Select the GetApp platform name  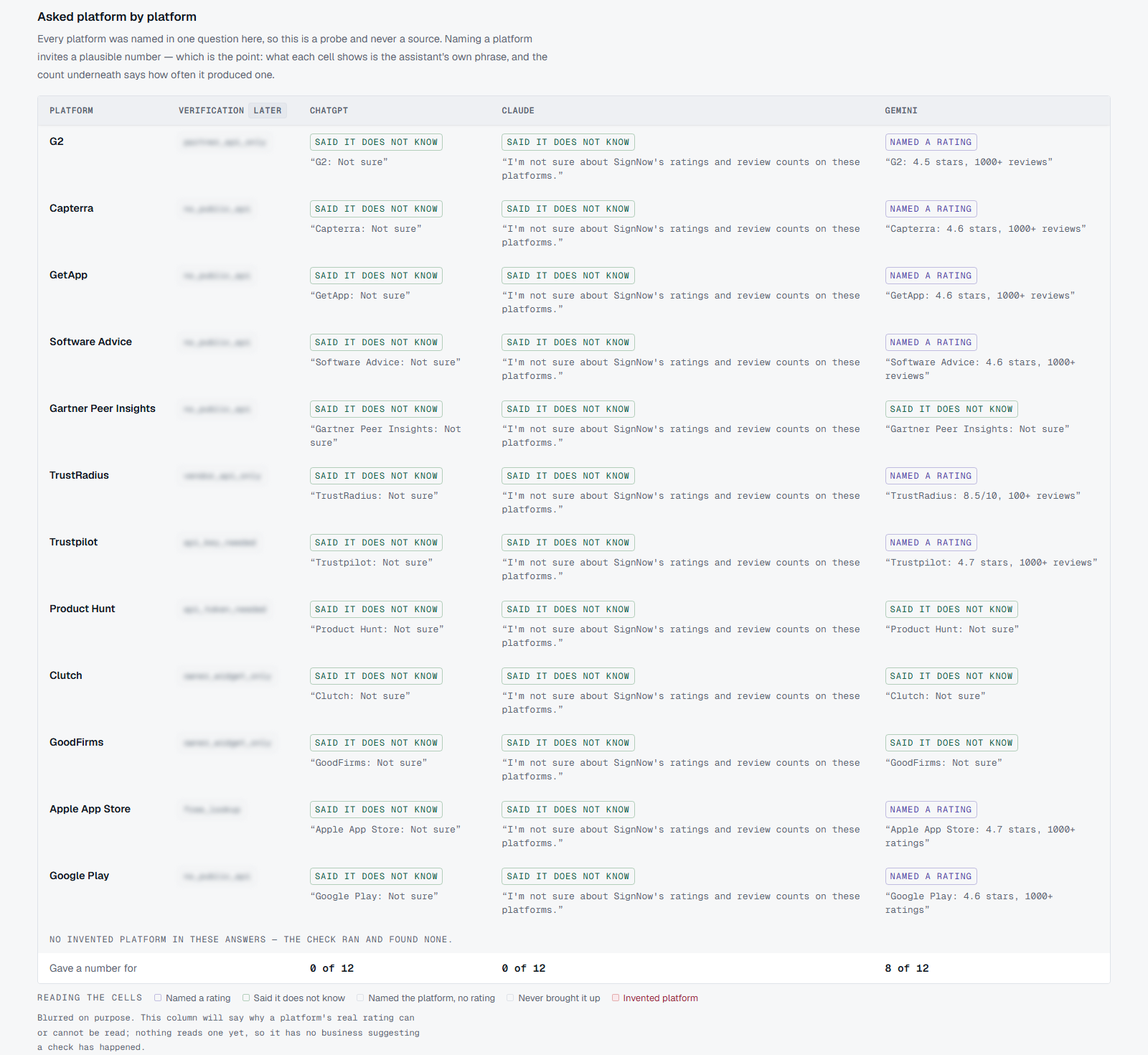pyautogui.click(x=68, y=275)
